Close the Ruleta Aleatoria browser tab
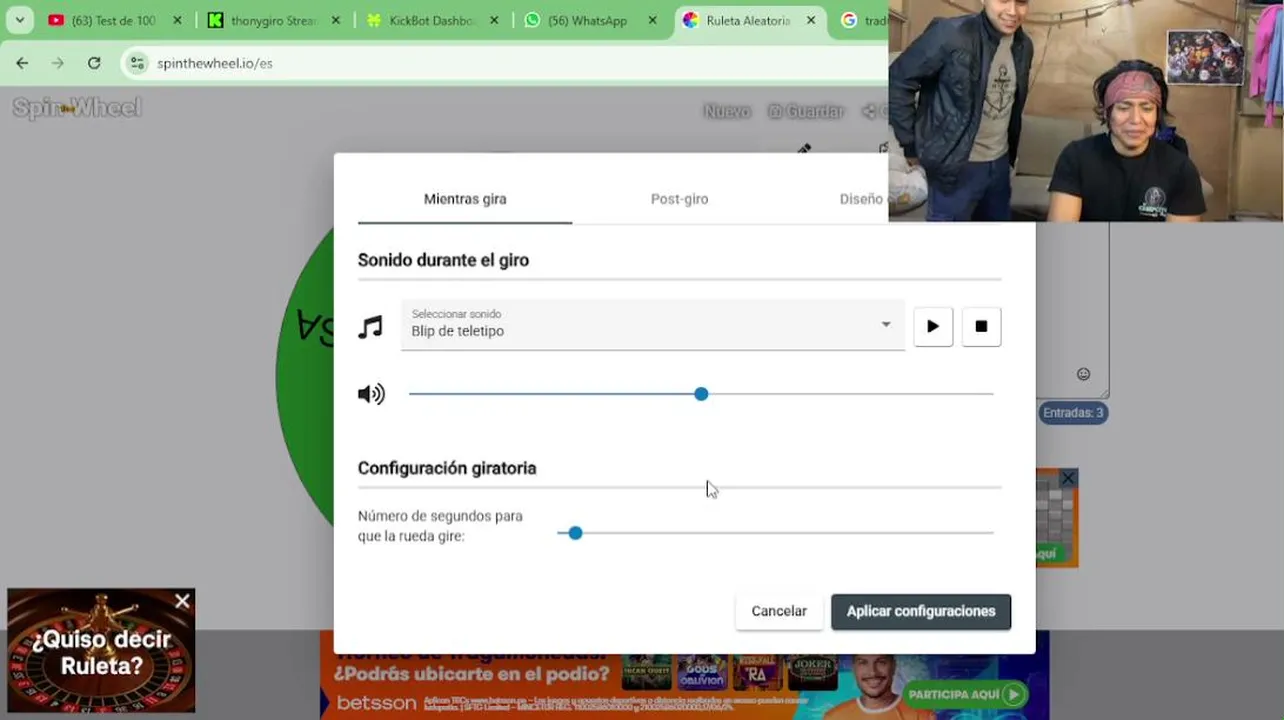1284x720 pixels. (x=811, y=20)
